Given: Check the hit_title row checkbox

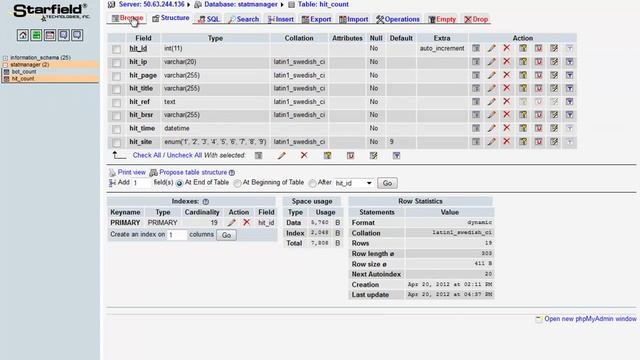Looking at the screenshot, I should click(116, 89).
